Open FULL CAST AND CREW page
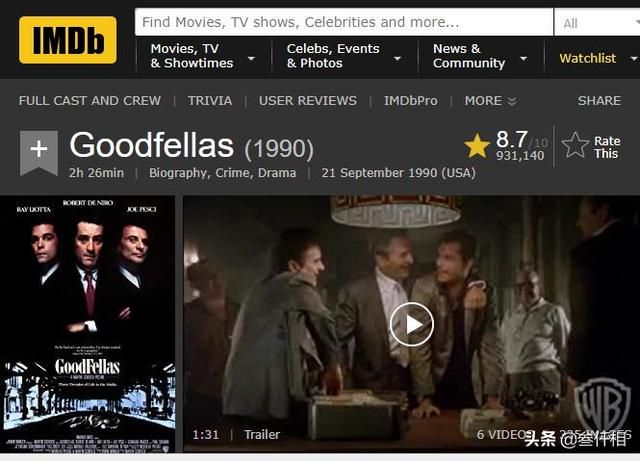 pyautogui.click(x=90, y=100)
